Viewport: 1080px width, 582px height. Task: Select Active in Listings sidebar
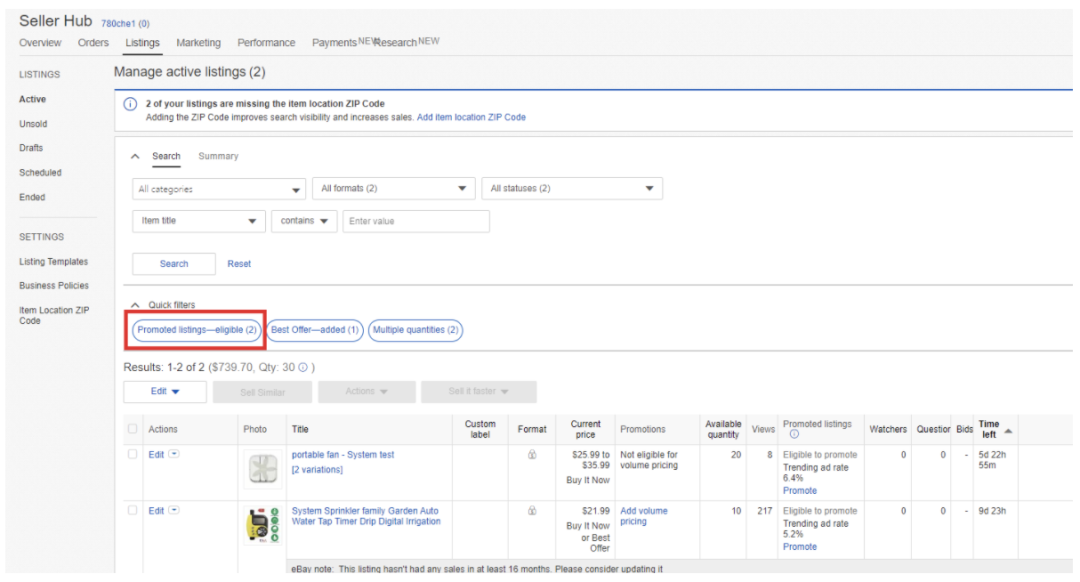coord(32,99)
